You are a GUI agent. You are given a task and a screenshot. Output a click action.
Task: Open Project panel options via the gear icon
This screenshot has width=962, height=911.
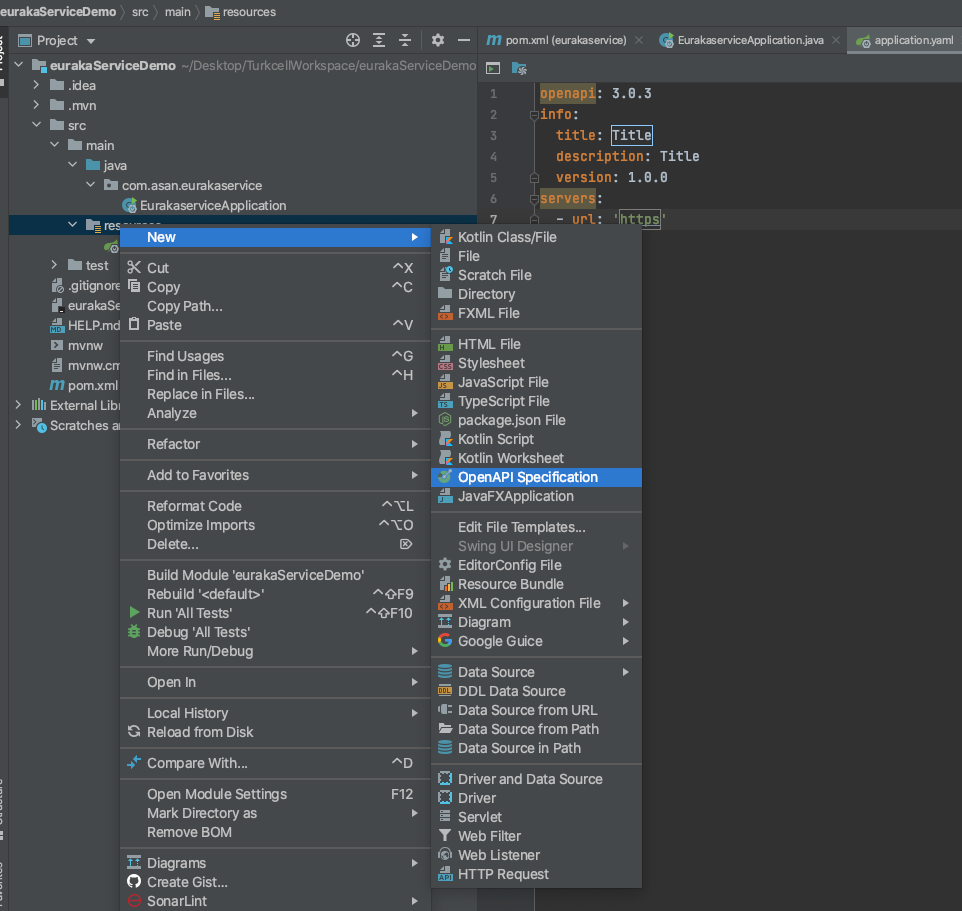437,38
